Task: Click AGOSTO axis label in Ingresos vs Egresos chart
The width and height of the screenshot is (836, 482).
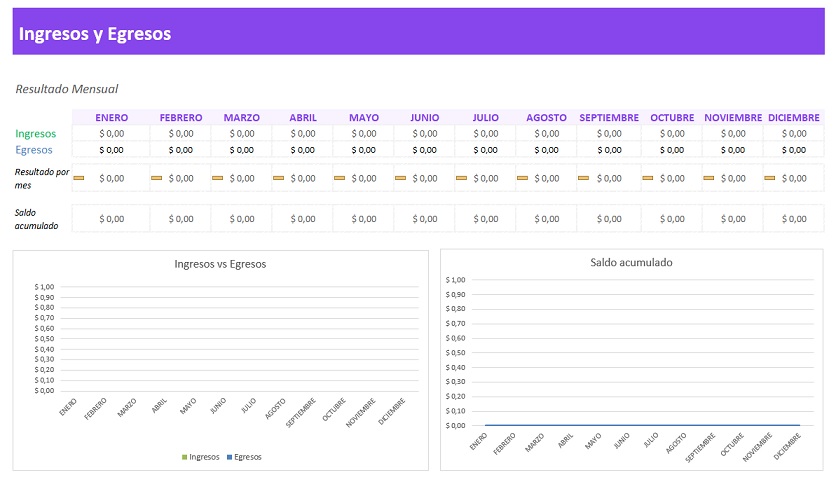Action: tap(276, 408)
